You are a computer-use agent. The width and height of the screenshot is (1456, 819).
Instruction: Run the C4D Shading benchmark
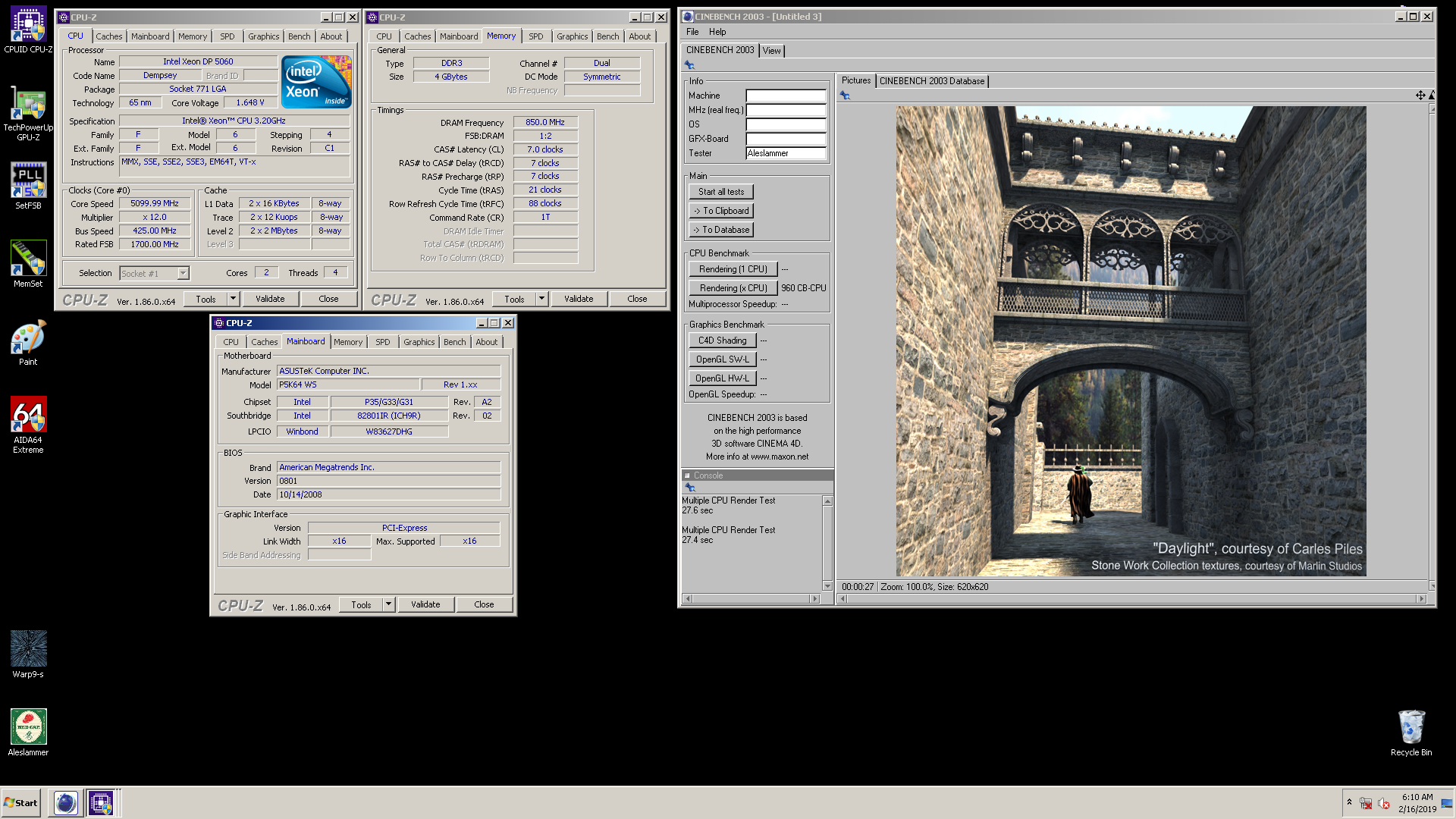[723, 340]
